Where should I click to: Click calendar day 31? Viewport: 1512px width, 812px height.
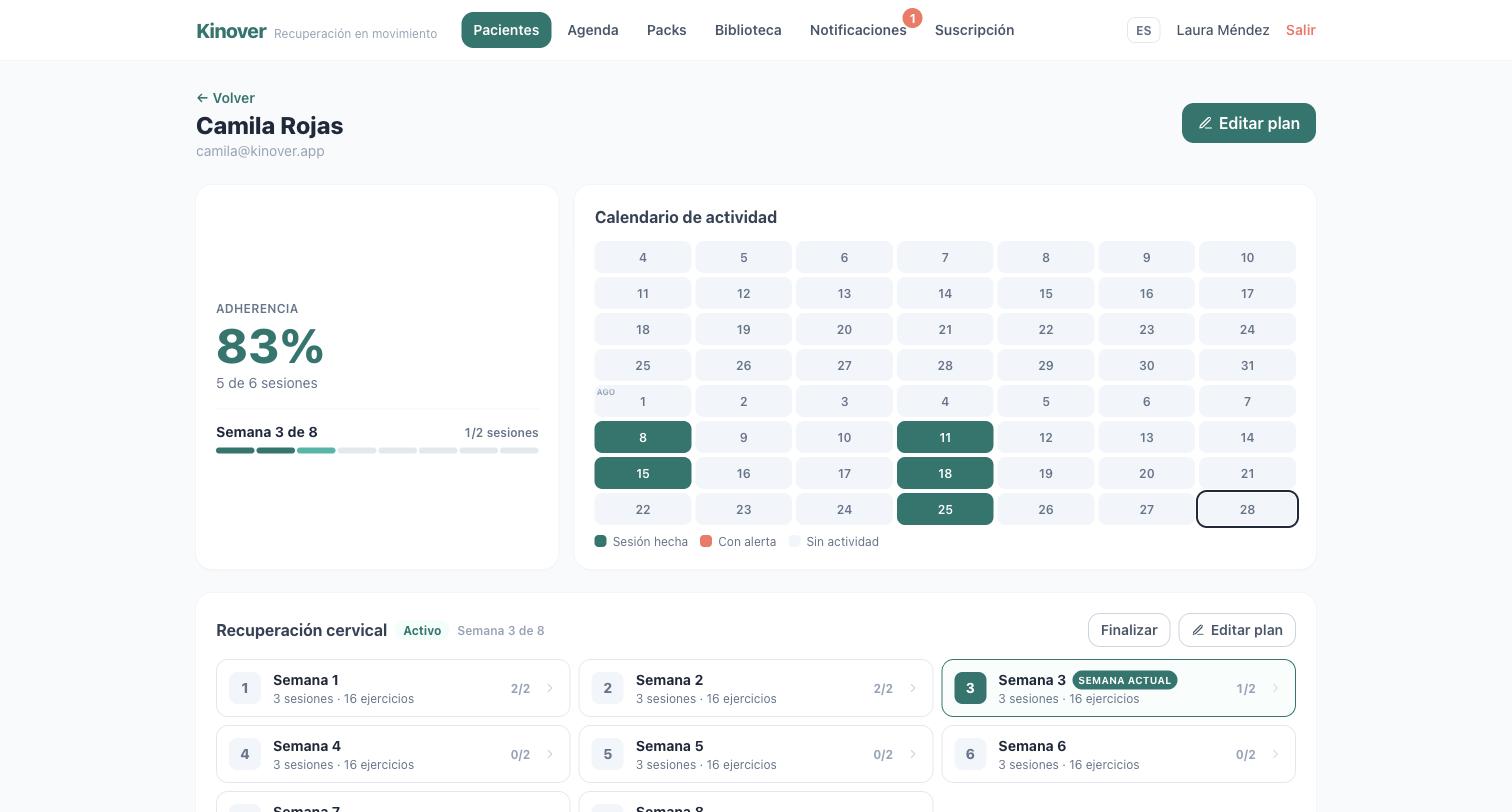pos(1247,365)
